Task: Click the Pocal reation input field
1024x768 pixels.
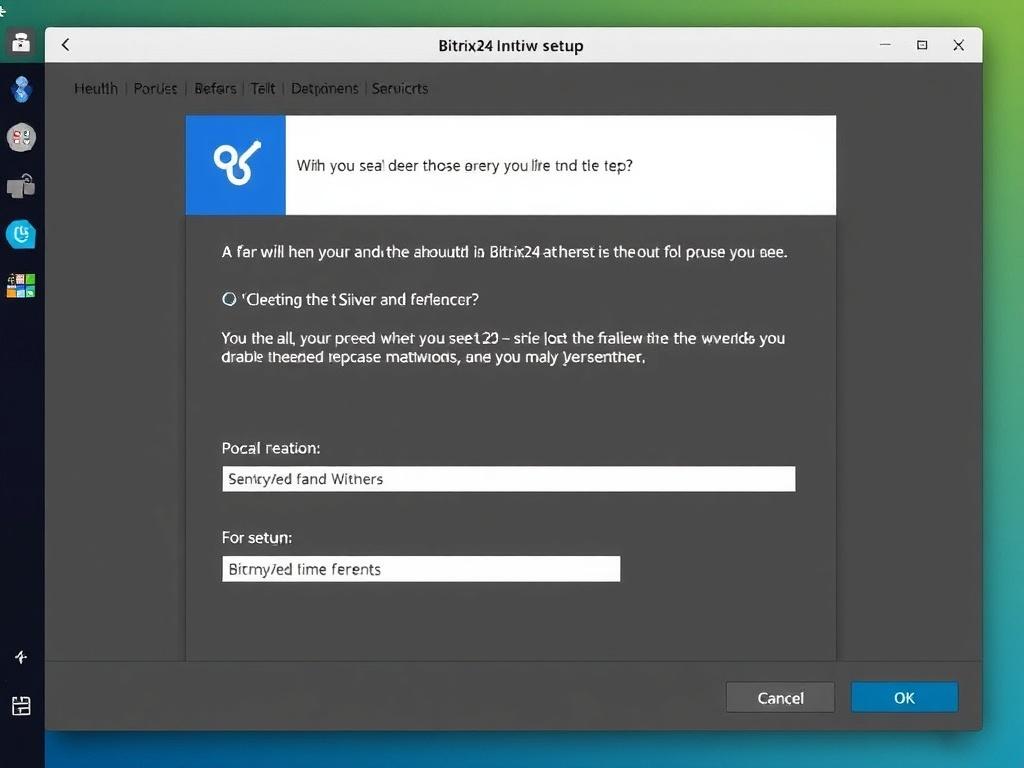Action: point(509,479)
